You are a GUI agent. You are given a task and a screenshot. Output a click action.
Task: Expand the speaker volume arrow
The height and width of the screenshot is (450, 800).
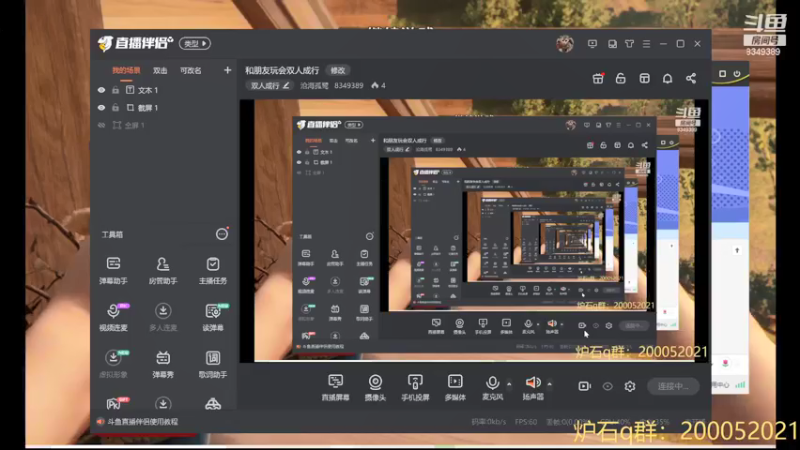tap(549, 384)
